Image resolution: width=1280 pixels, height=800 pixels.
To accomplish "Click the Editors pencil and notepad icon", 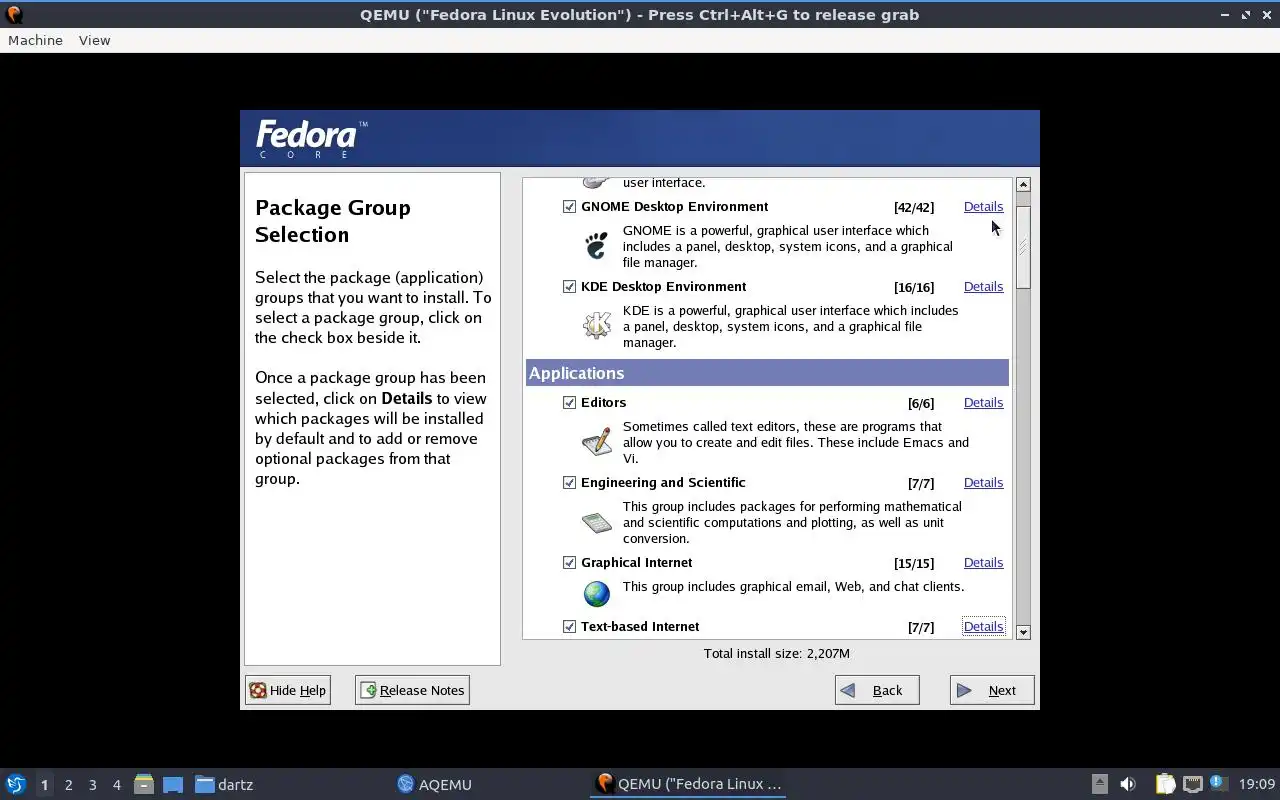I will [x=596, y=441].
